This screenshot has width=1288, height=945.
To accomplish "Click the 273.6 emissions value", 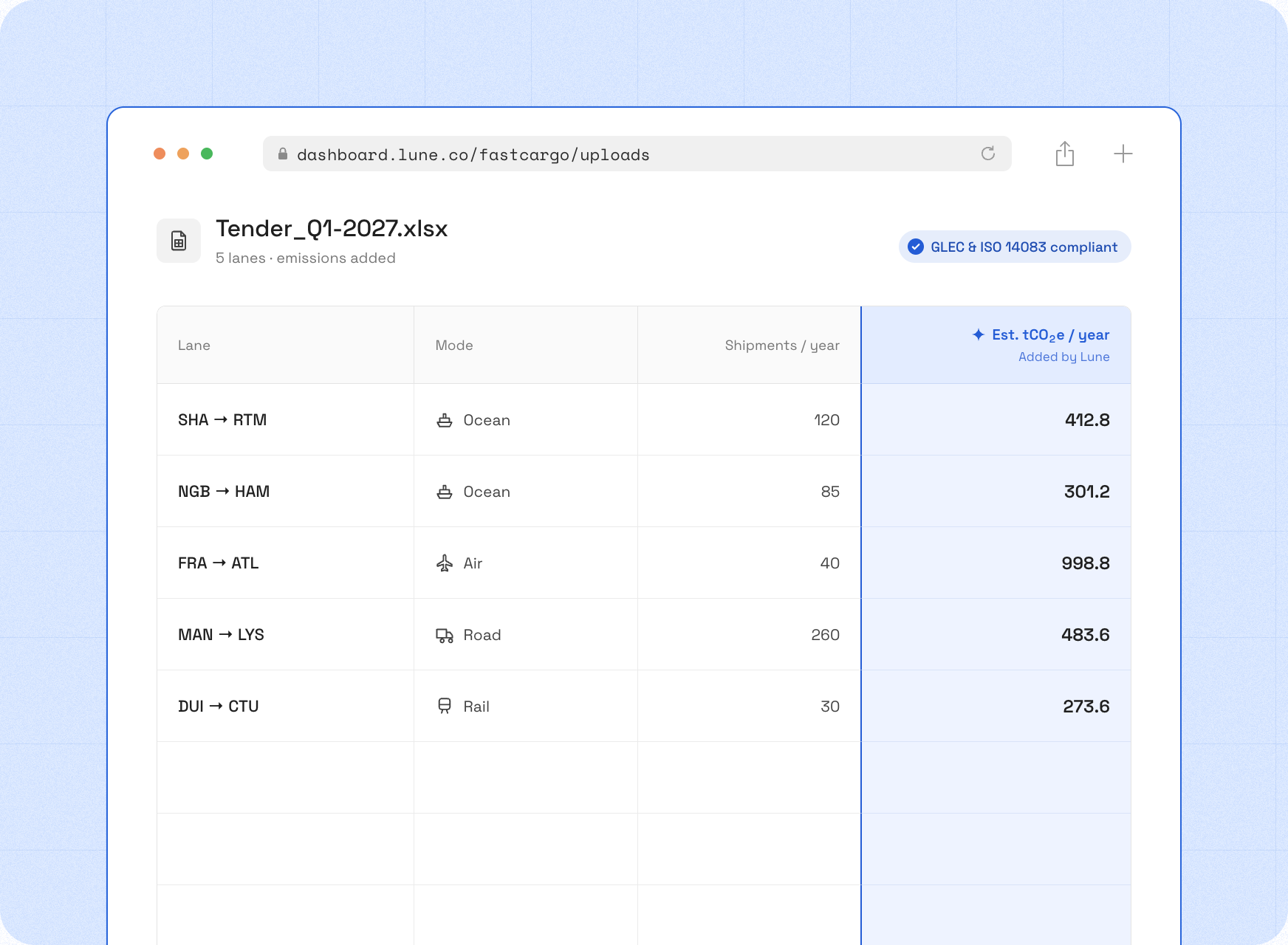I will tap(1086, 707).
